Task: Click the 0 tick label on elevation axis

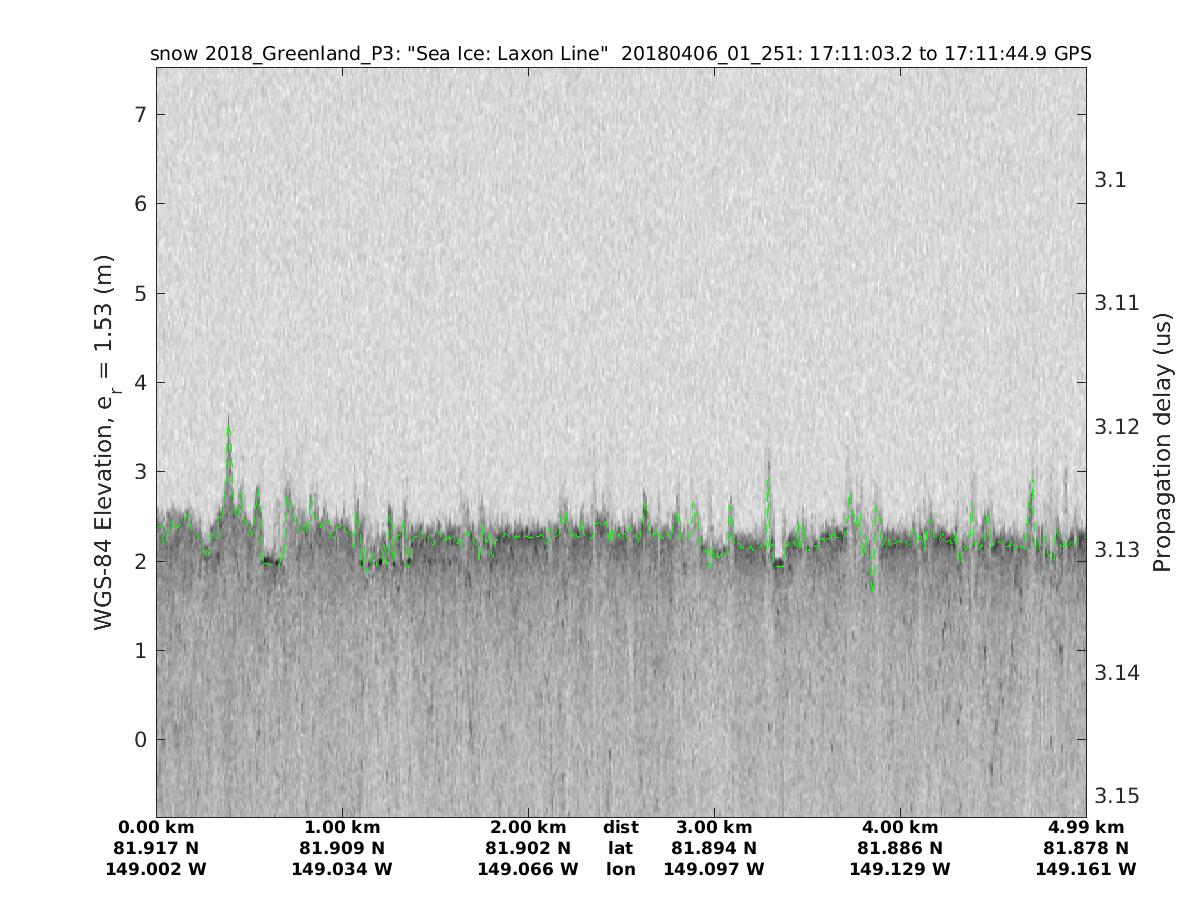Action: tap(141, 740)
